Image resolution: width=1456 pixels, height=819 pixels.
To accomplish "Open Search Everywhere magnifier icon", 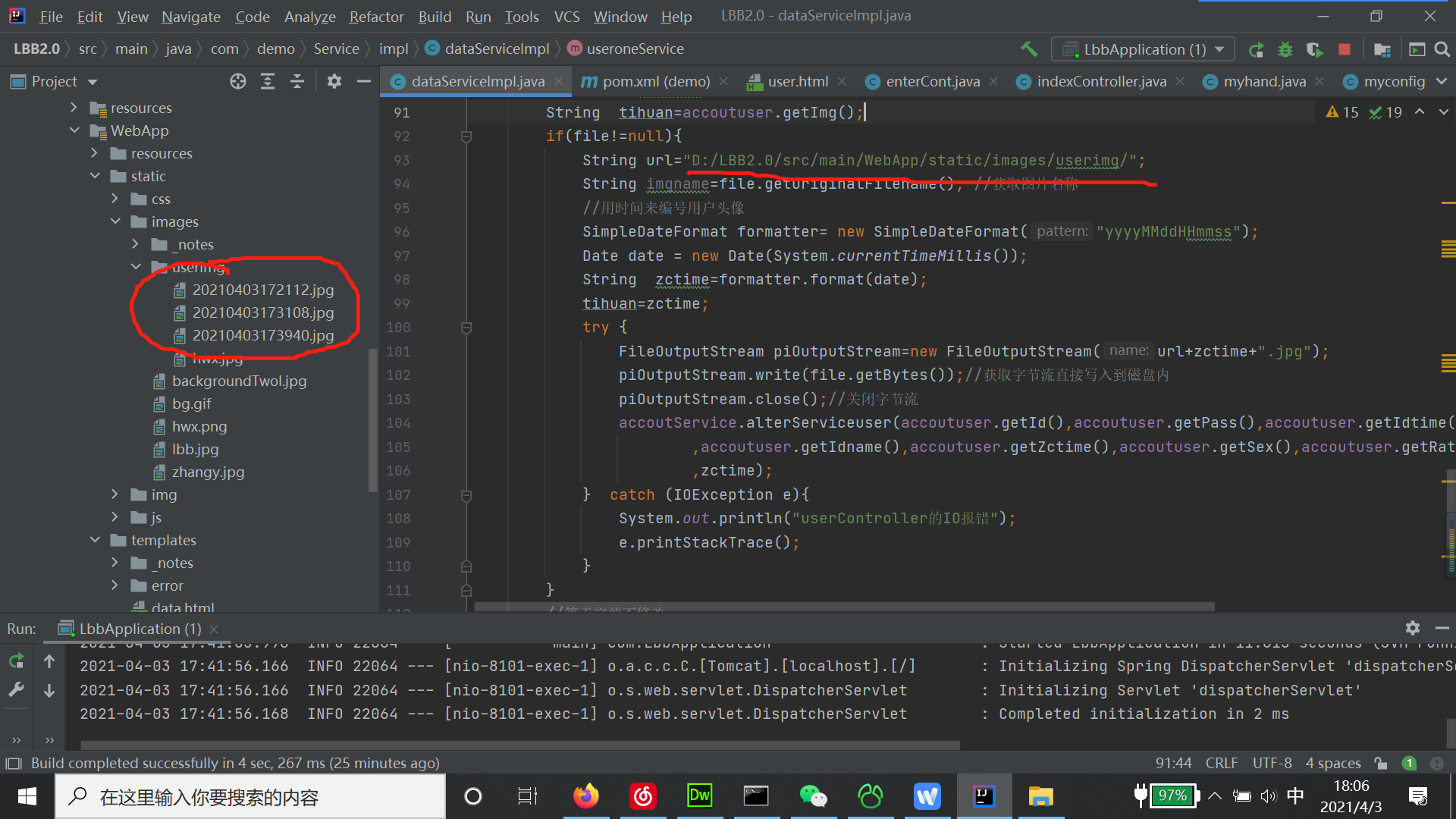I will point(1442,49).
